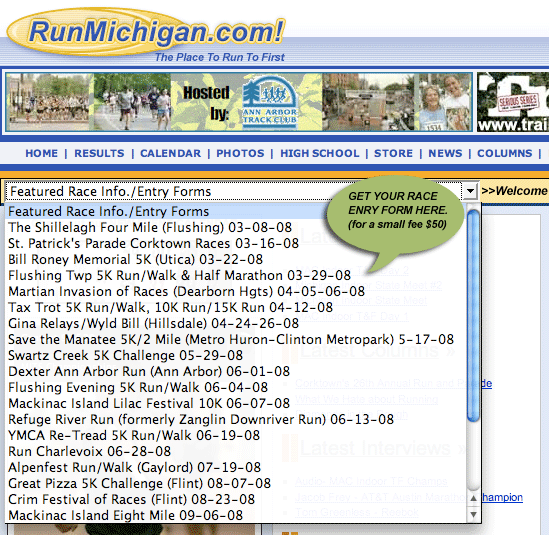Image resolution: width=549 pixels, height=535 pixels.
Task: Select highlighted Featured Race Info./Entry Forms option
Action: 235,211
